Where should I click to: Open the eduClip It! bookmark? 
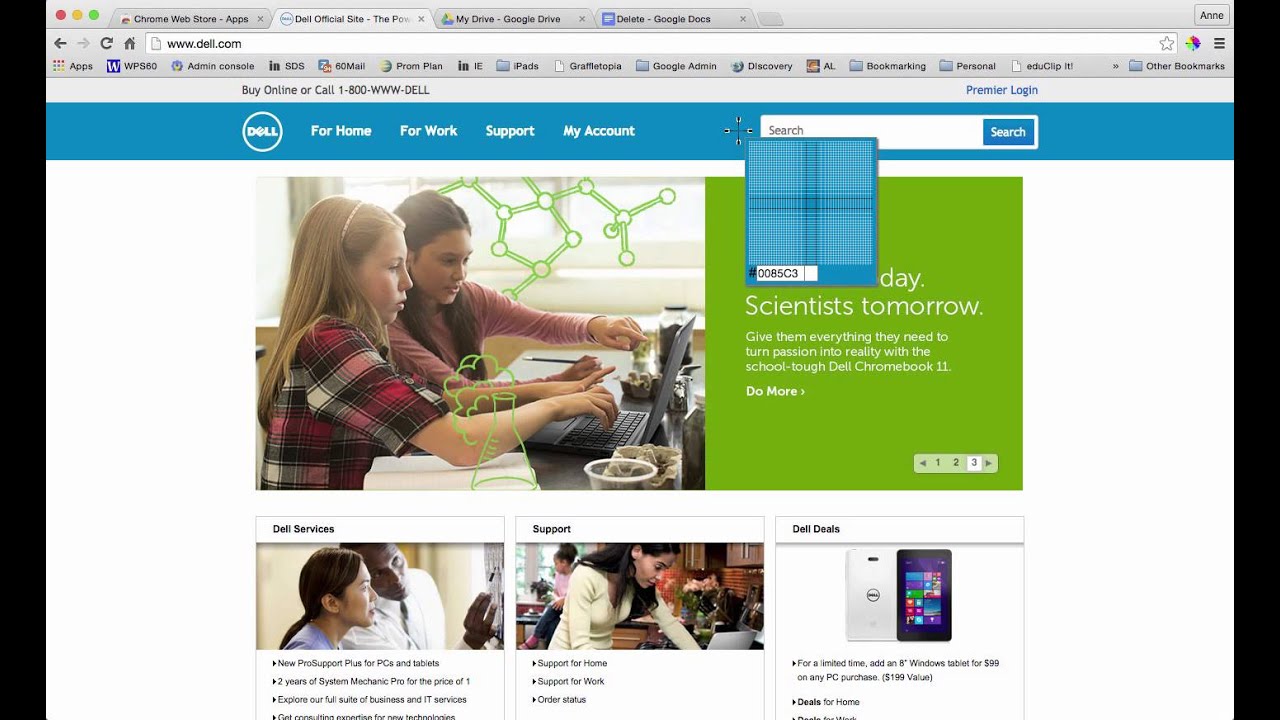tap(1042, 66)
